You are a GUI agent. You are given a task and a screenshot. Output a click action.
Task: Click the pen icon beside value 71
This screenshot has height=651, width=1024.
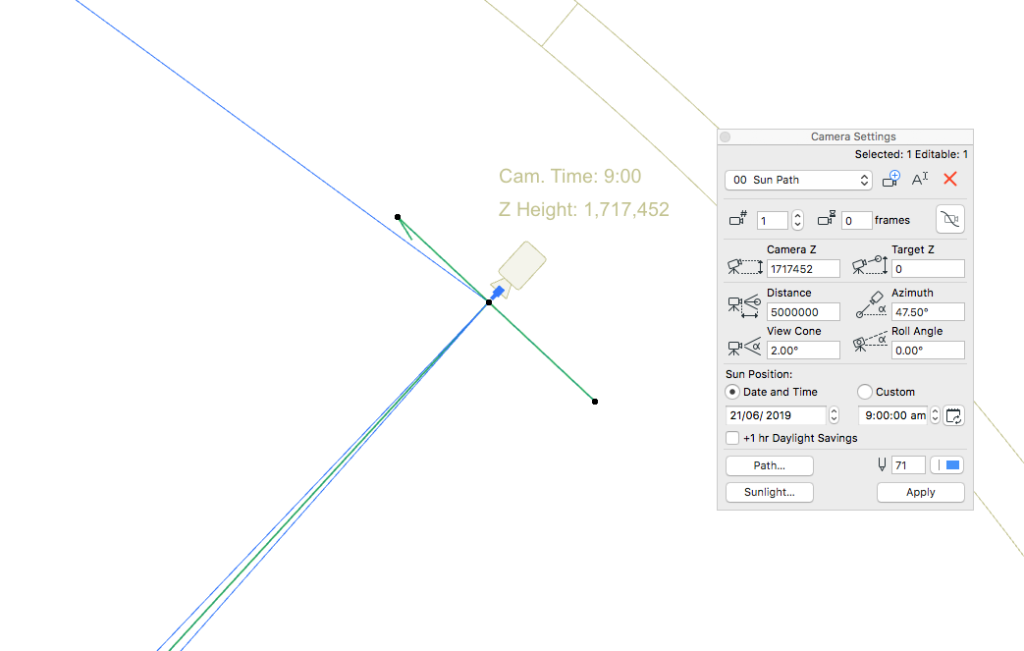882,465
